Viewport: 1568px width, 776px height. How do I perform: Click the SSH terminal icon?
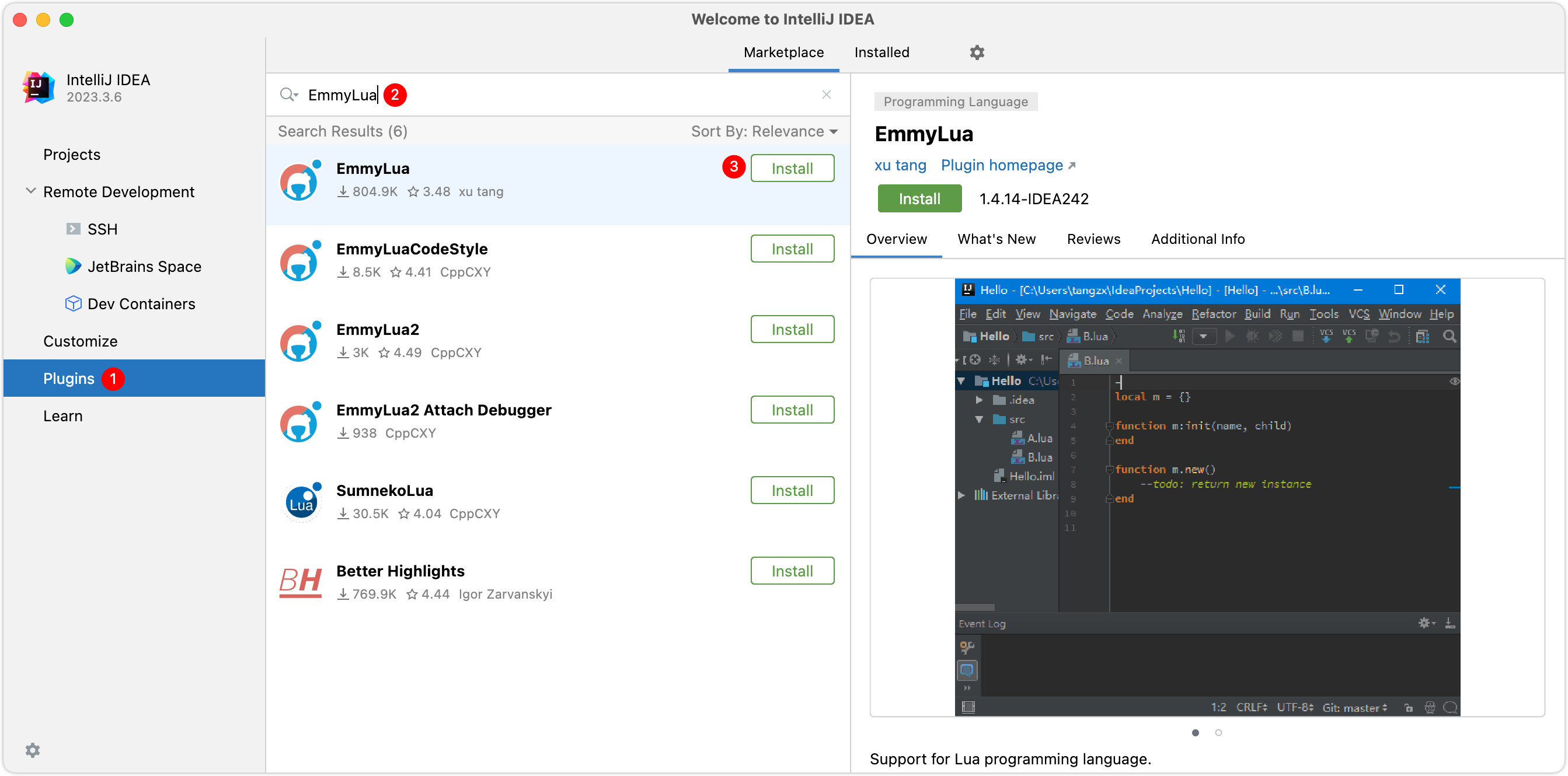(x=73, y=229)
